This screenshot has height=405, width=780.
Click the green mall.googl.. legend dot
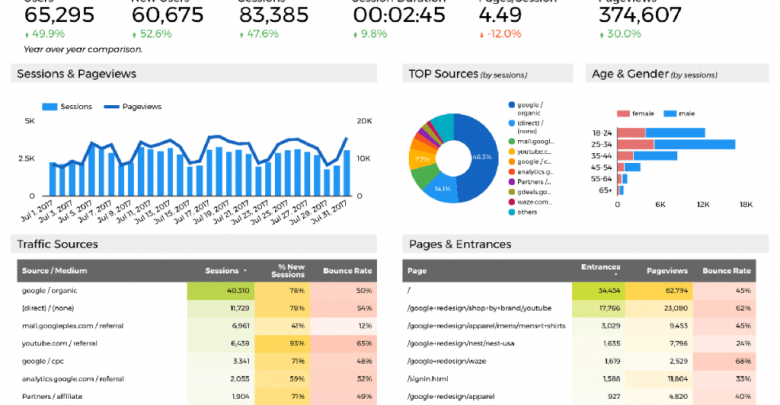(511, 142)
